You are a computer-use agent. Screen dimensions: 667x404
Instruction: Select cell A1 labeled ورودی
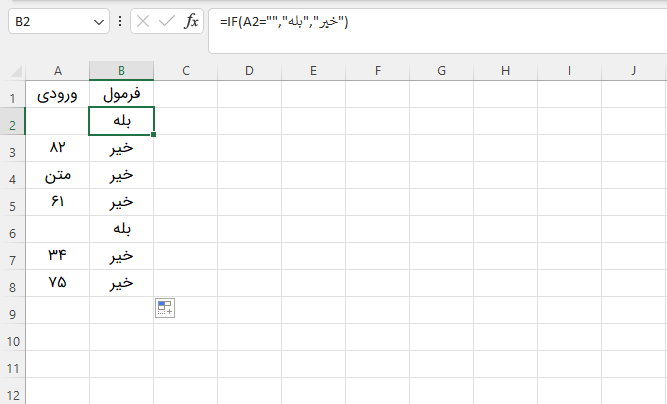click(x=58, y=97)
